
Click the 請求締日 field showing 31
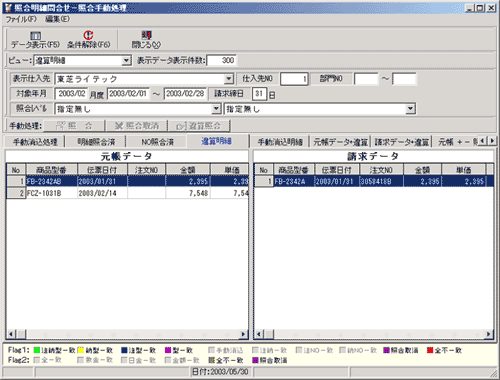259,94
